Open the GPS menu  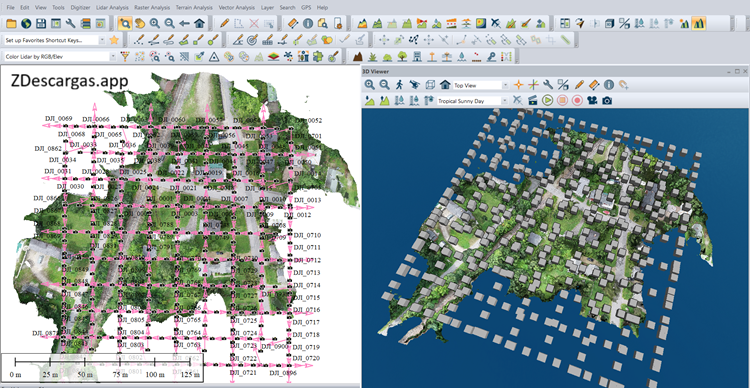[306, 8]
